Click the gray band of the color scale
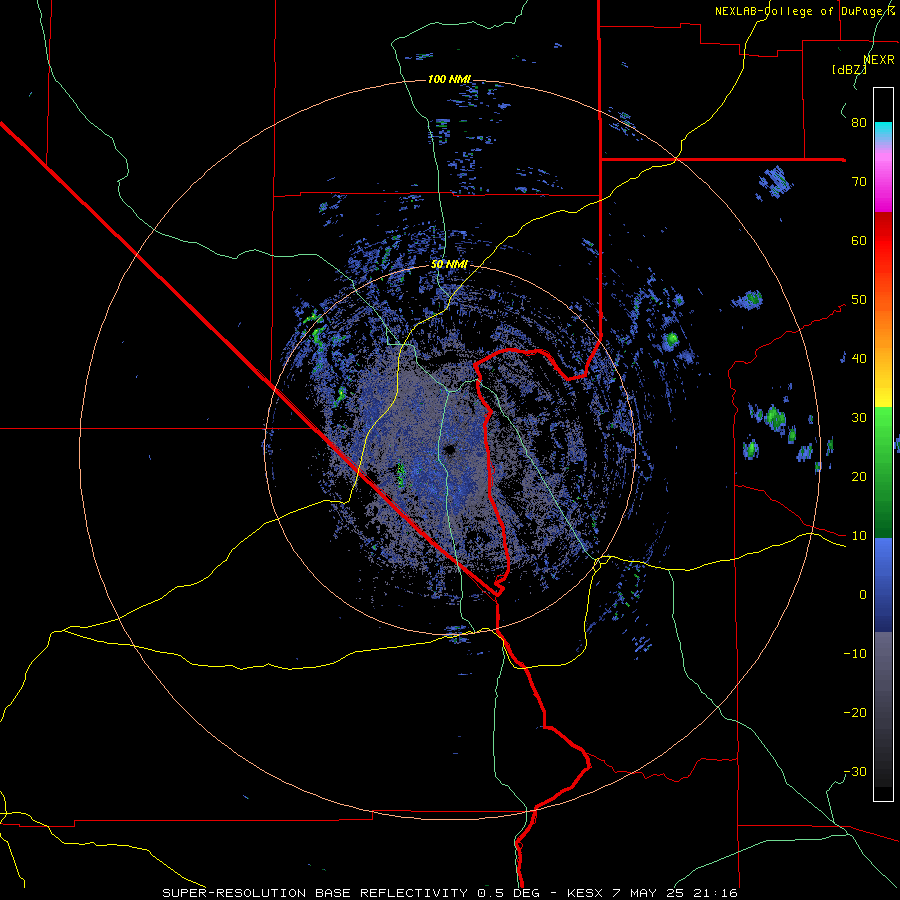Screen dimensions: 900x900 point(883,709)
